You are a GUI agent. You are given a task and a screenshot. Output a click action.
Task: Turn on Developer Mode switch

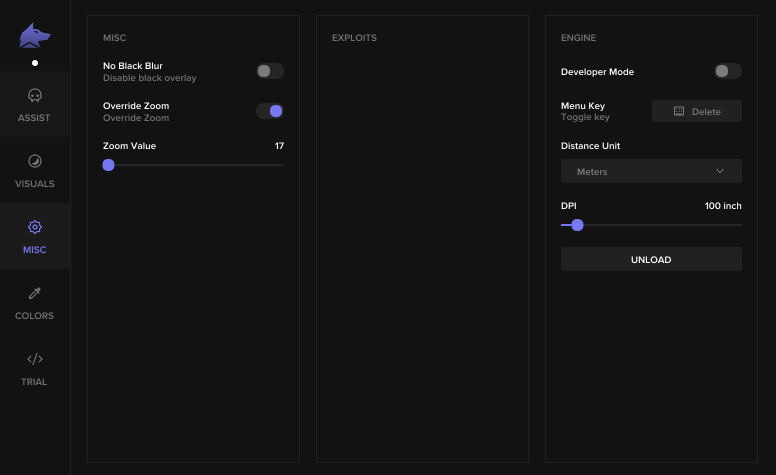click(x=727, y=71)
